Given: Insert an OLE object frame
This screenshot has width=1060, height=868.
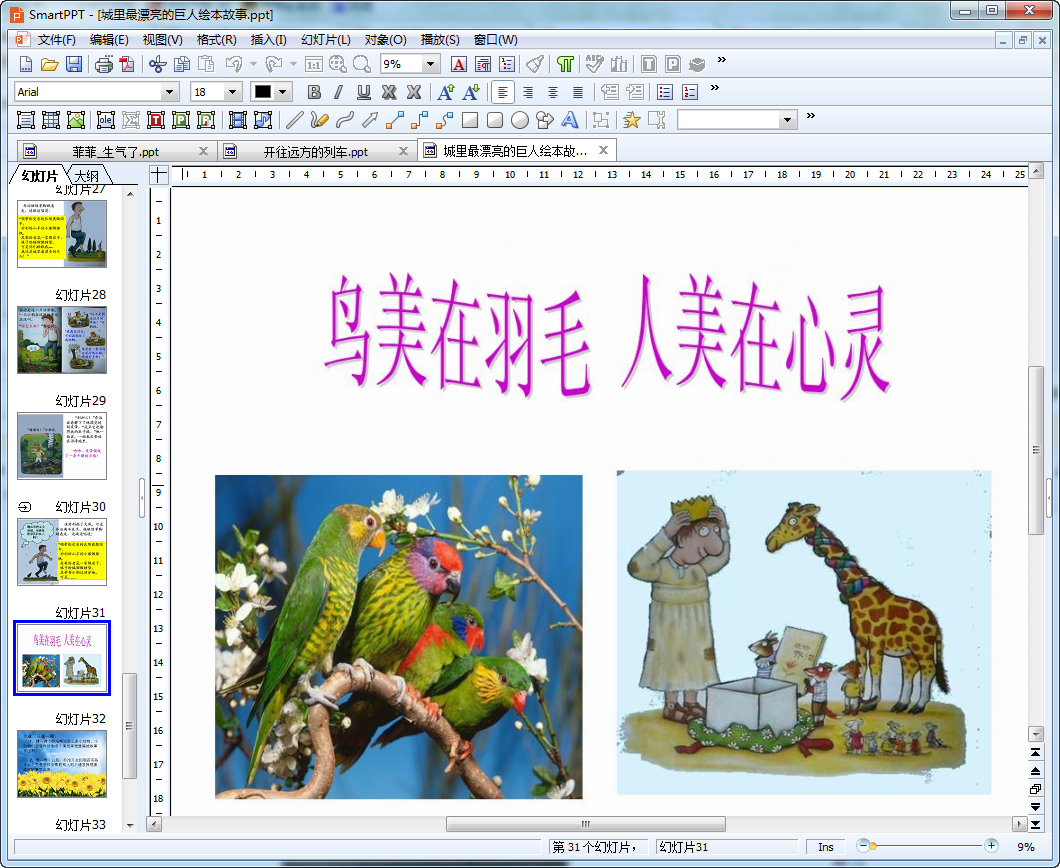Looking at the screenshot, I should tap(105, 120).
